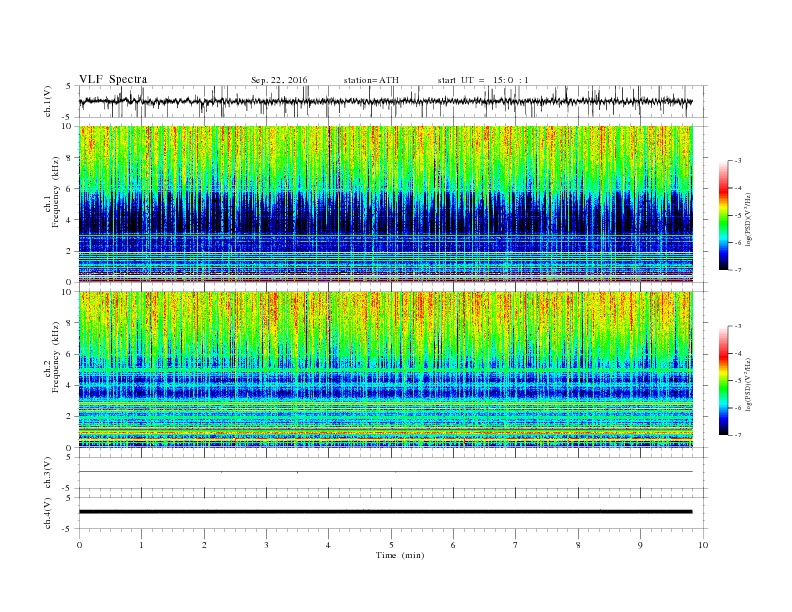Click the "6" tick on time axis
This screenshot has height=612, width=792.
pos(453,545)
